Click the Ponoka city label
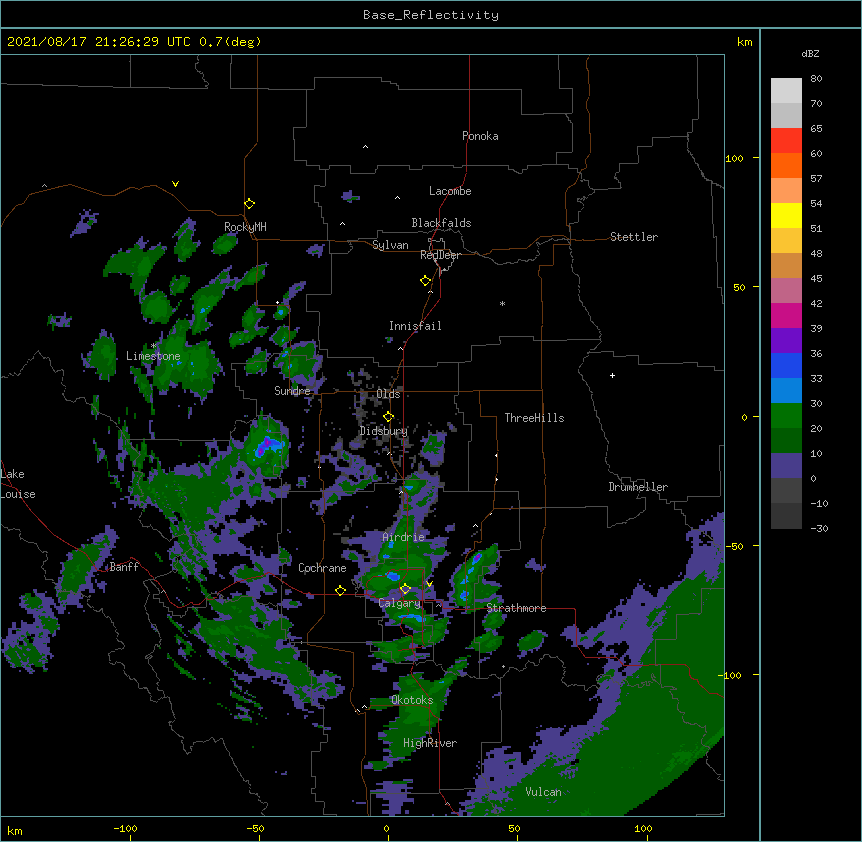The height and width of the screenshot is (842, 862). (480, 136)
